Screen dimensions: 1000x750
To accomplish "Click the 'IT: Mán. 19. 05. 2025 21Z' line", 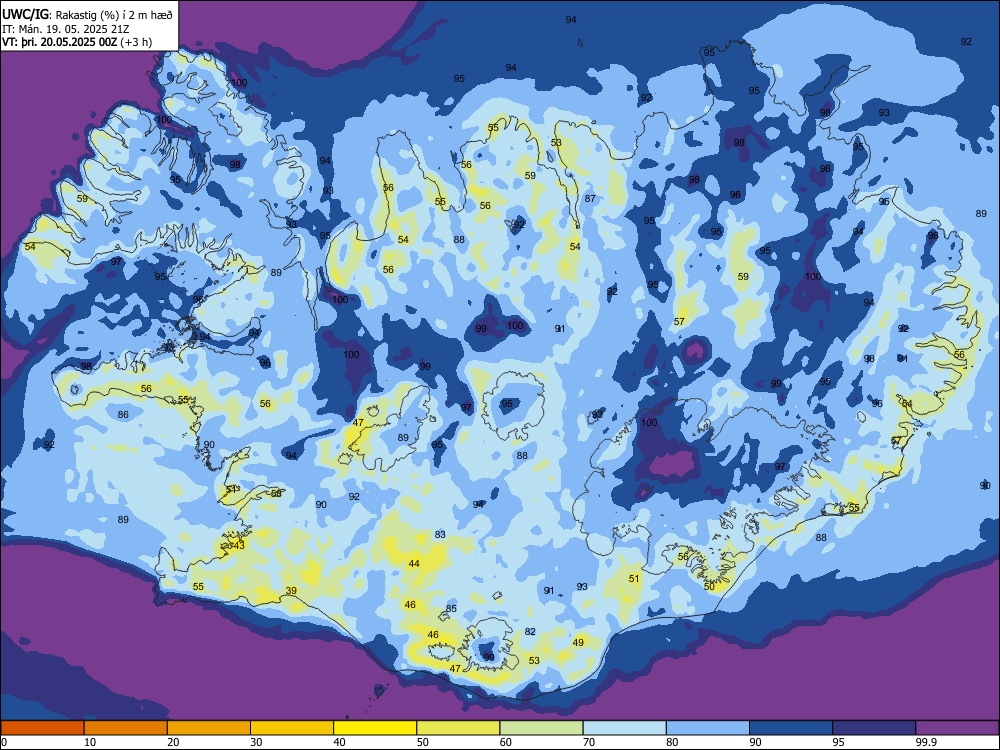I will point(66,29).
